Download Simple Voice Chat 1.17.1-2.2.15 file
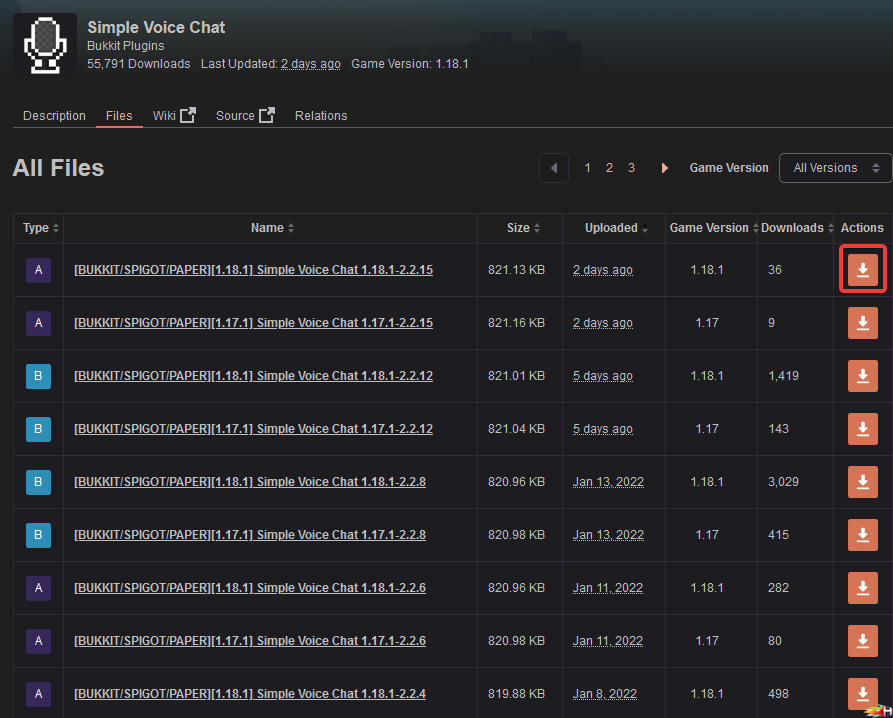This screenshot has height=718, width=893. pos(862,323)
